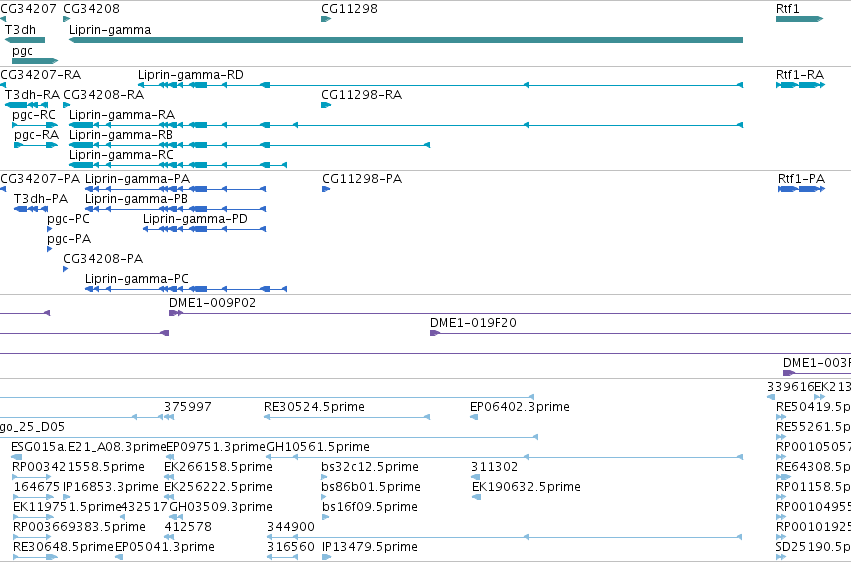Image resolution: width=851 pixels, height=562 pixels.
Task: Select EST 164675 label
Action: coord(36,487)
